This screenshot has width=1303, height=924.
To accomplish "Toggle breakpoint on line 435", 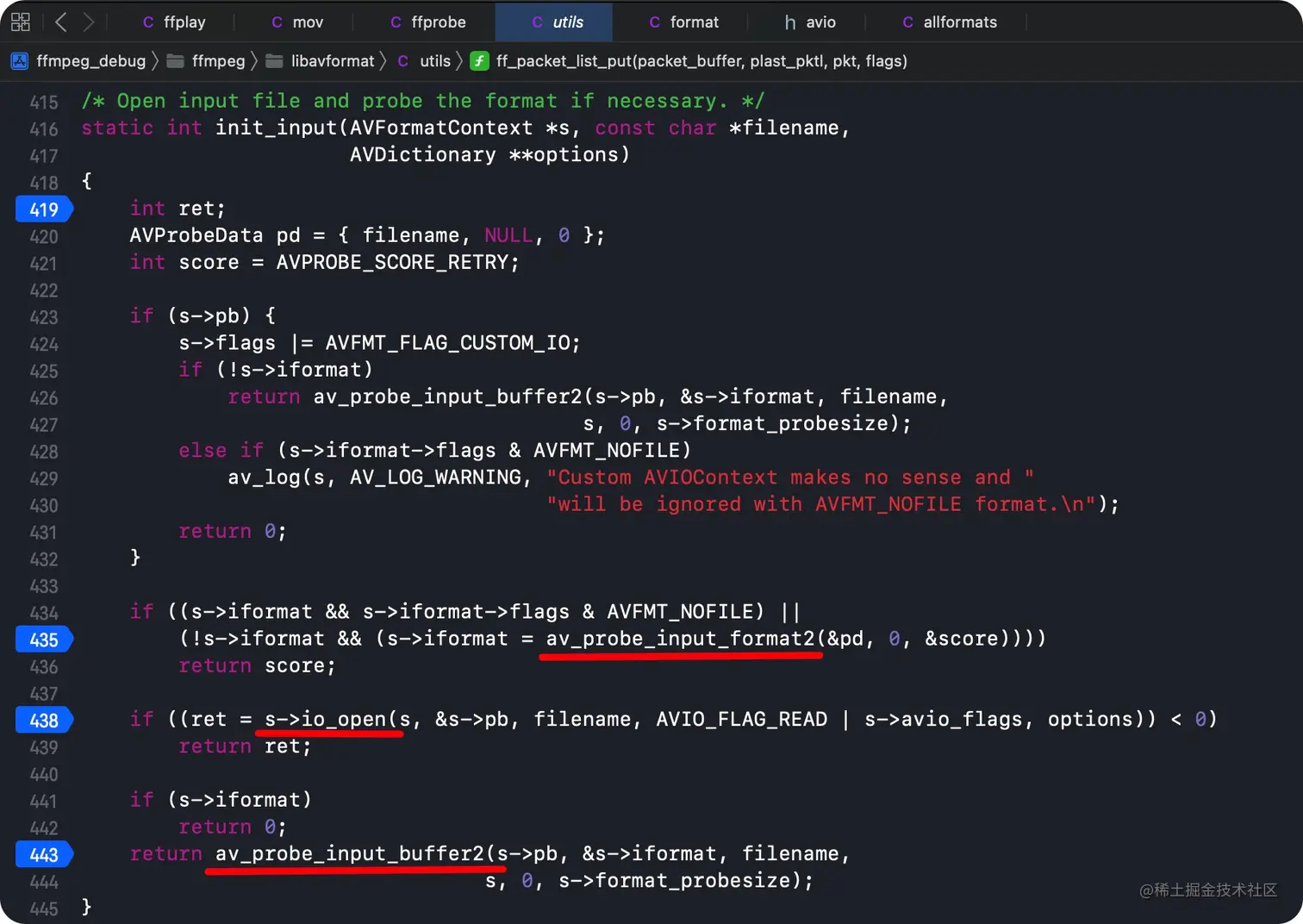I will 44,640.
